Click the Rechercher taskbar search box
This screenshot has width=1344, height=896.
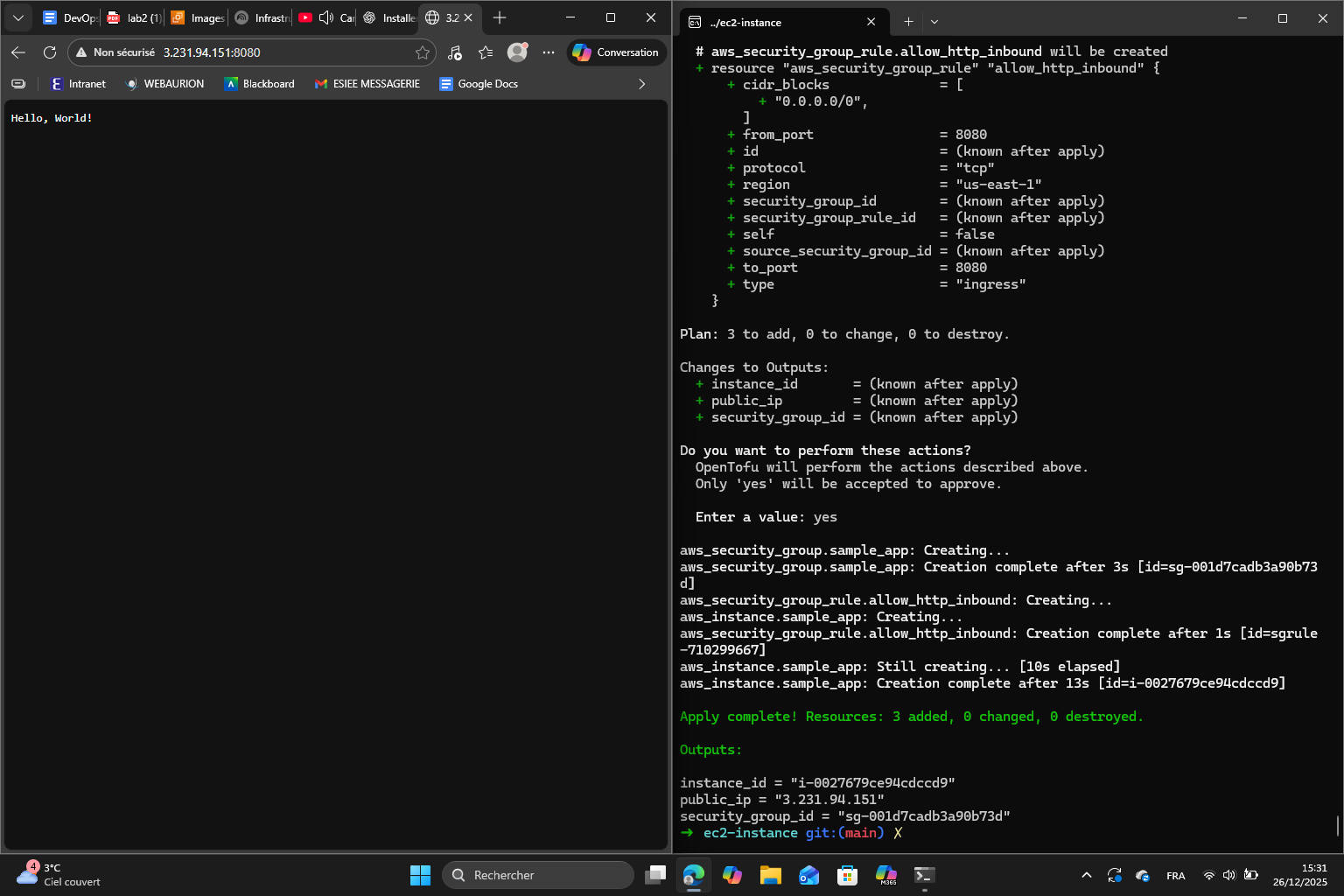537,874
